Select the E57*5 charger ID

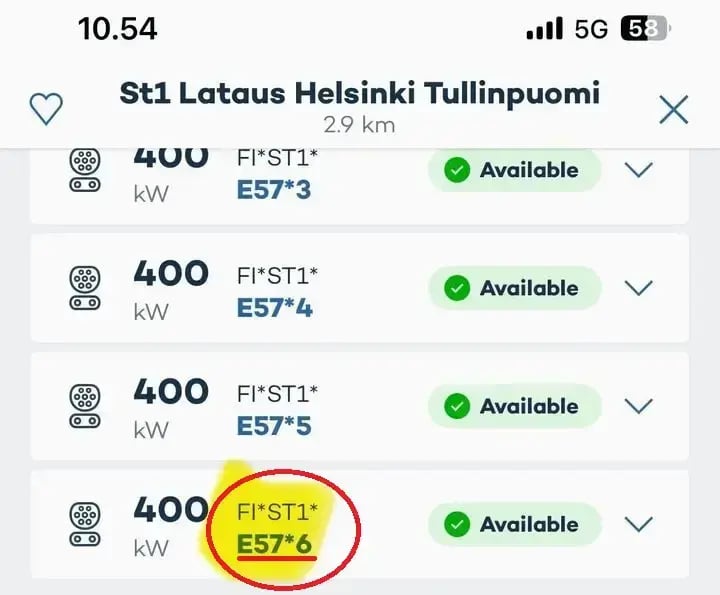point(275,426)
